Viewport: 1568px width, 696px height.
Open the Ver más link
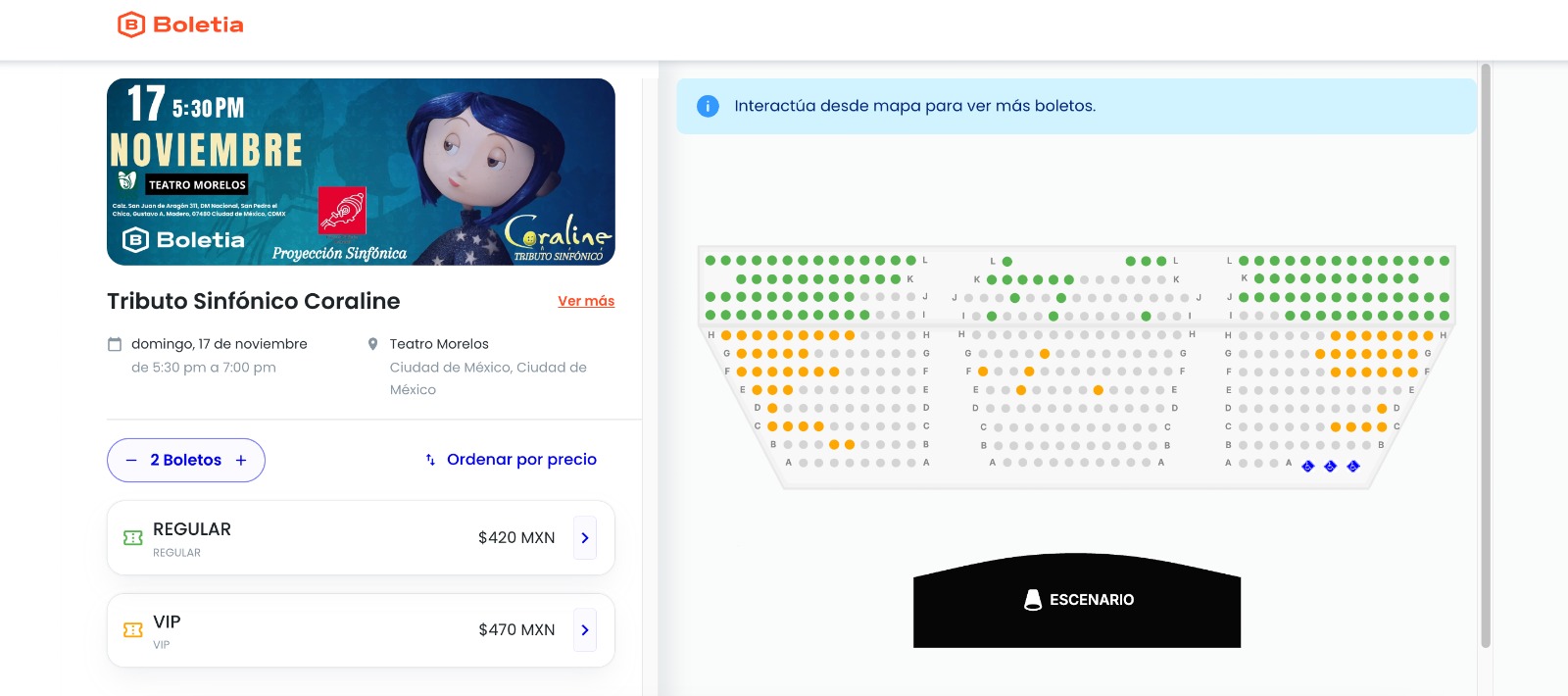point(586,301)
